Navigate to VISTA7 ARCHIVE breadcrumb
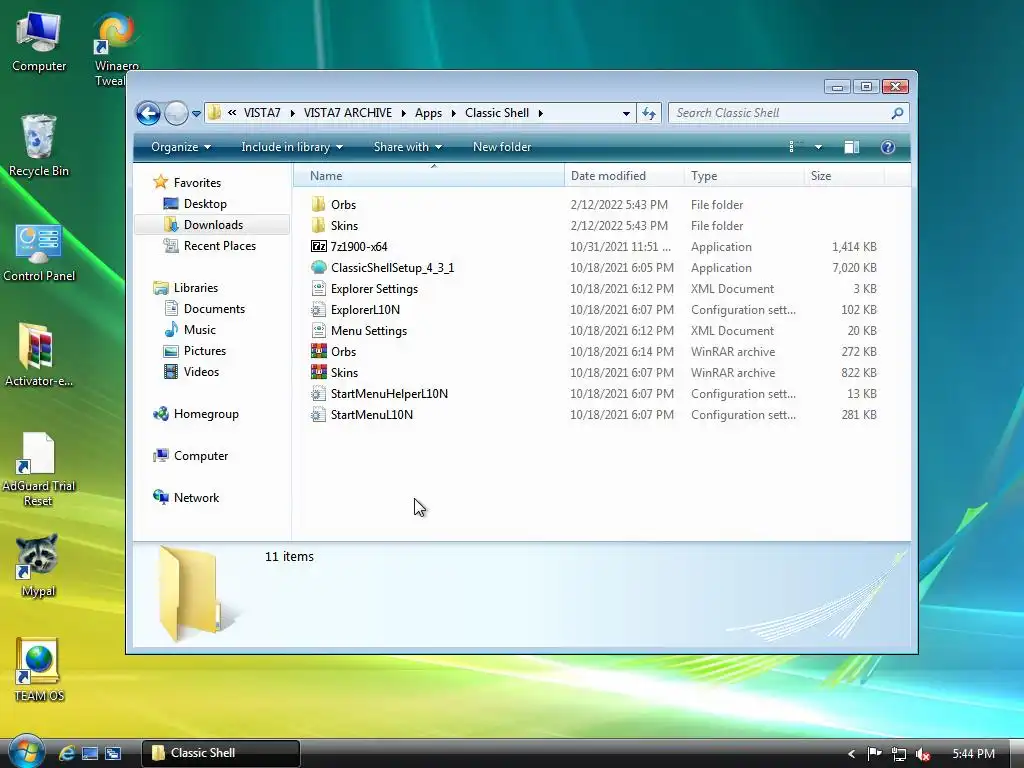This screenshot has height=768, width=1024. tap(347, 113)
